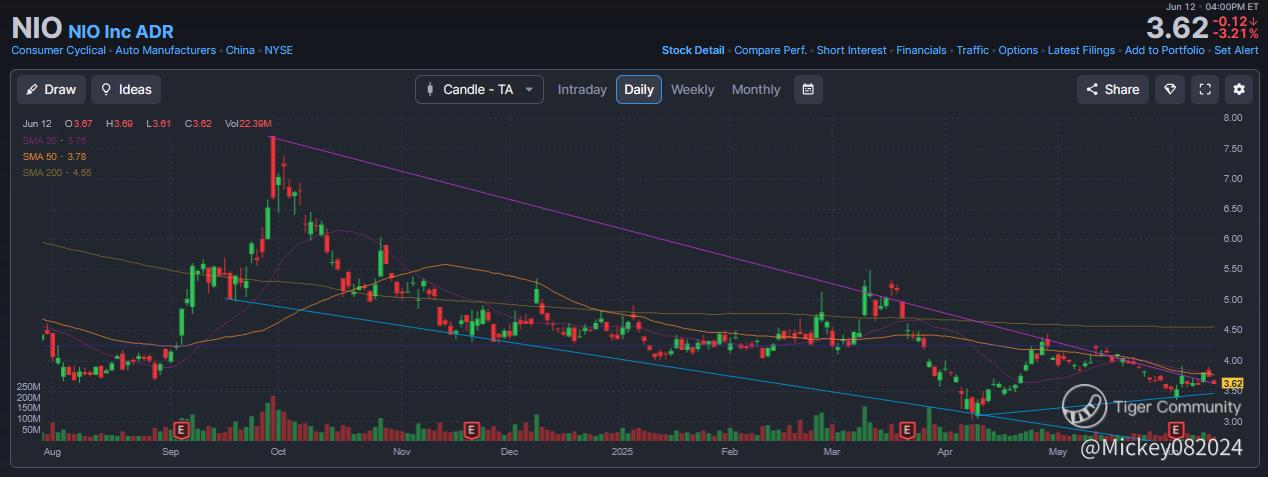Click the large 3.62 last price
Screen dimensions: 1268x477
coord(1176,27)
